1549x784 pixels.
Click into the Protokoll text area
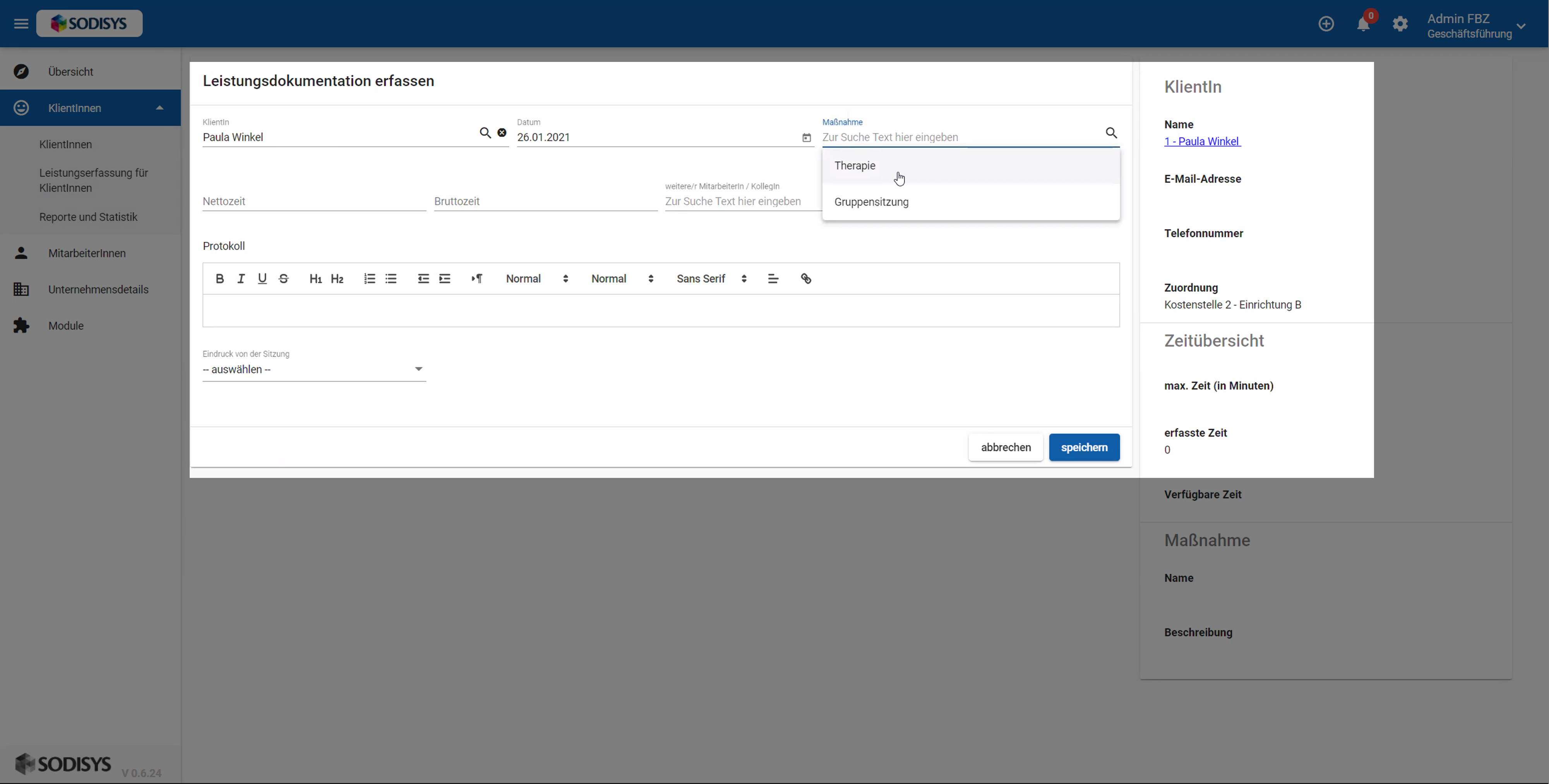661,310
